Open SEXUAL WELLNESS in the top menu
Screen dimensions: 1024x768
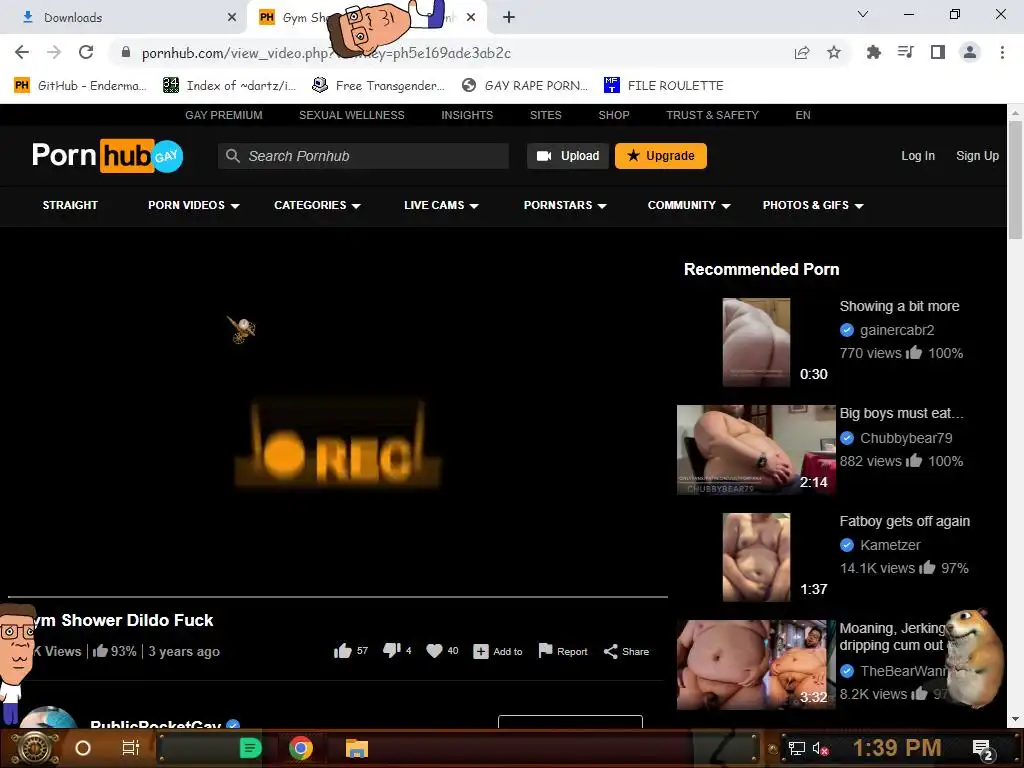coord(351,115)
